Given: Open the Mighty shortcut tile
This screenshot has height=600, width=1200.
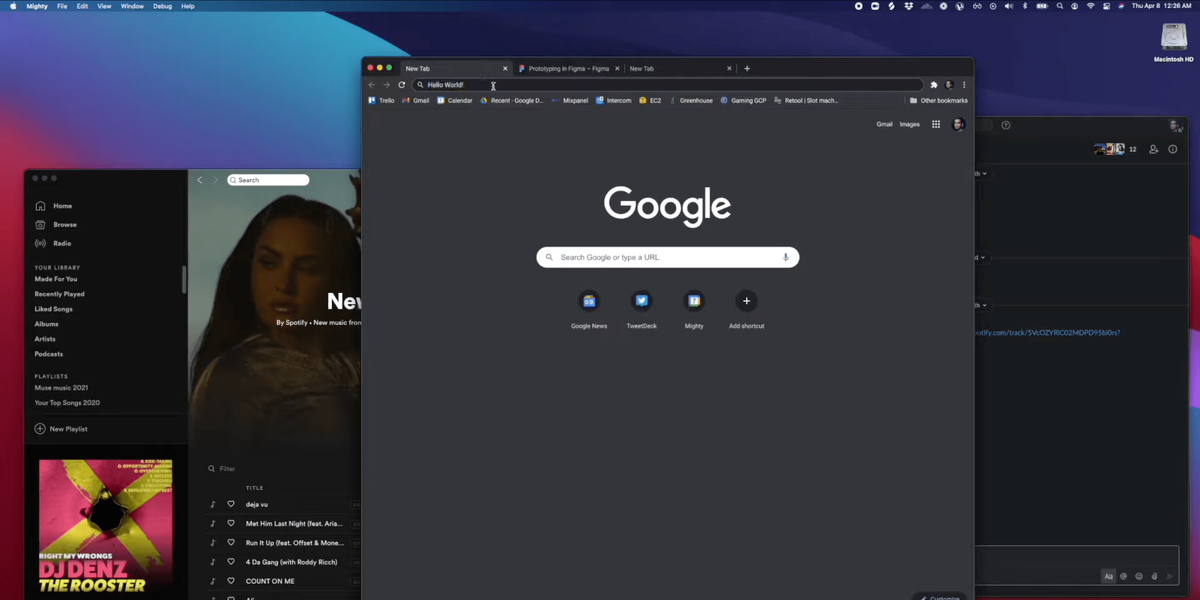Looking at the screenshot, I should pos(694,301).
